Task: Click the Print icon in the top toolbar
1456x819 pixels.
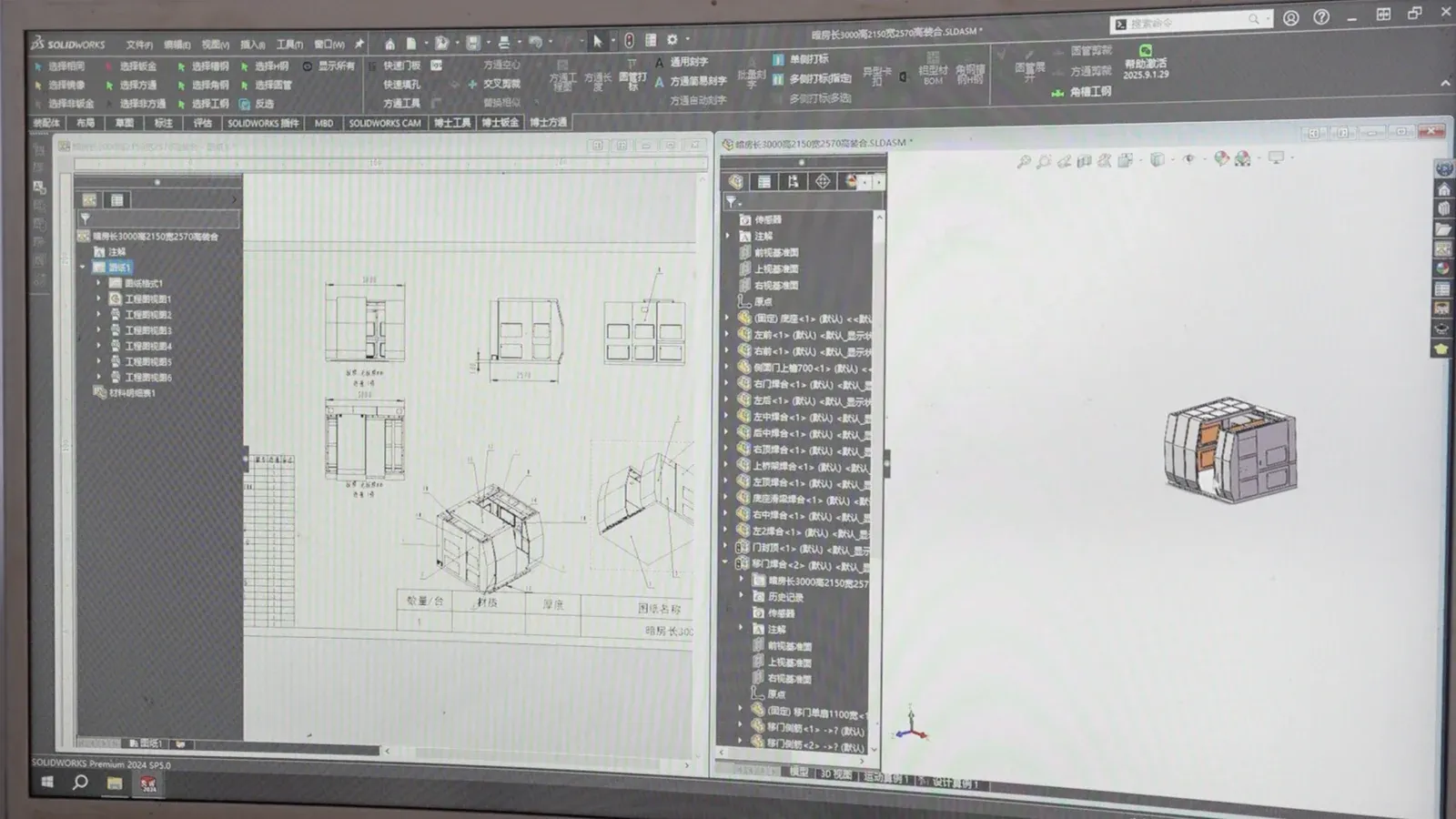Action: click(504, 42)
